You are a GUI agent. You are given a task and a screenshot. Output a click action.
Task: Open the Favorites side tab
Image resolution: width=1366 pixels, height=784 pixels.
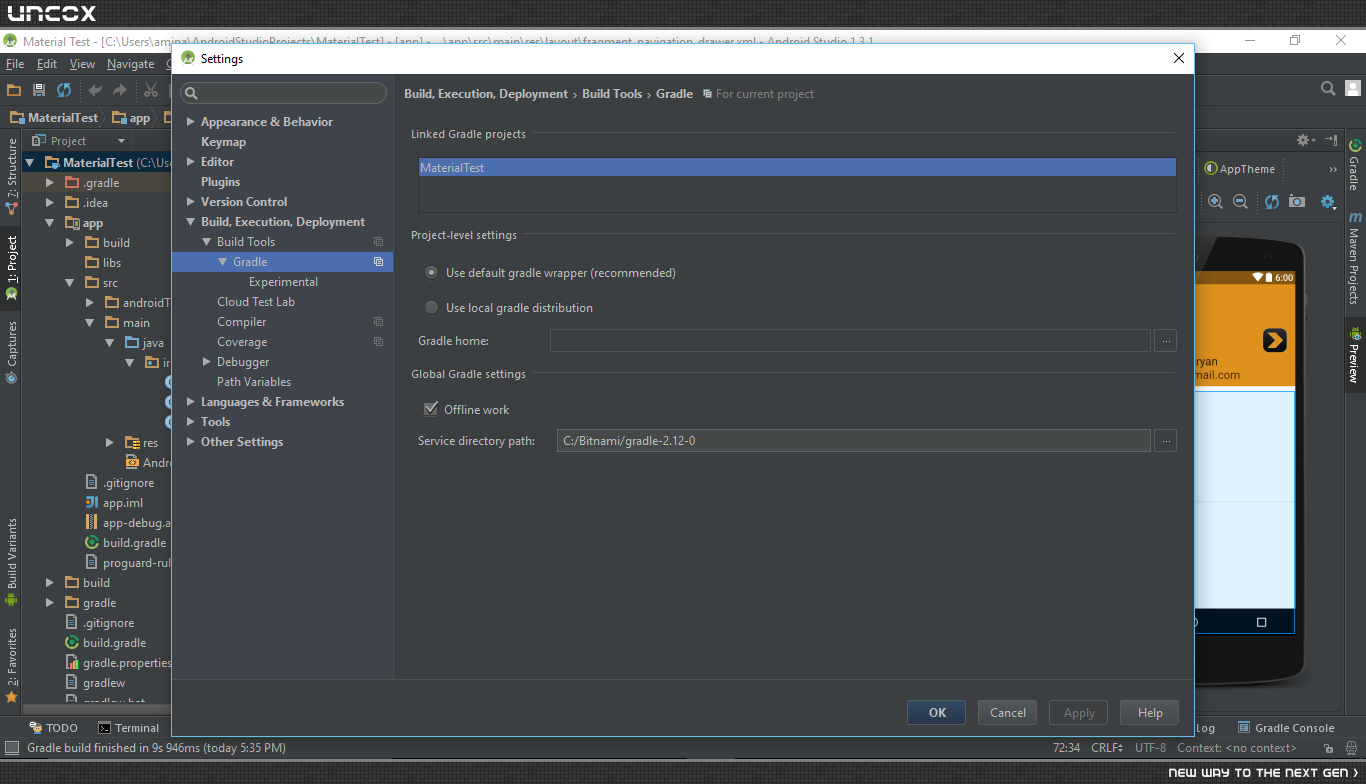(x=12, y=664)
